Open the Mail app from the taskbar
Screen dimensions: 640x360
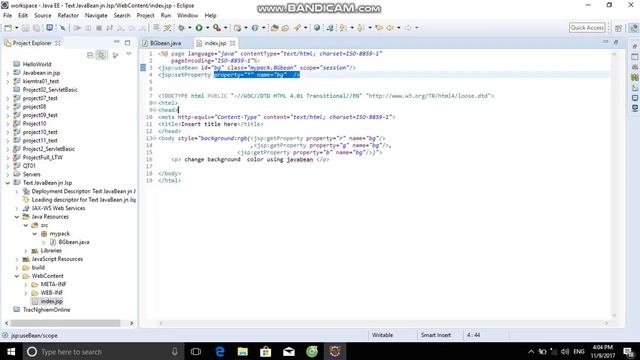pos(289,351)
